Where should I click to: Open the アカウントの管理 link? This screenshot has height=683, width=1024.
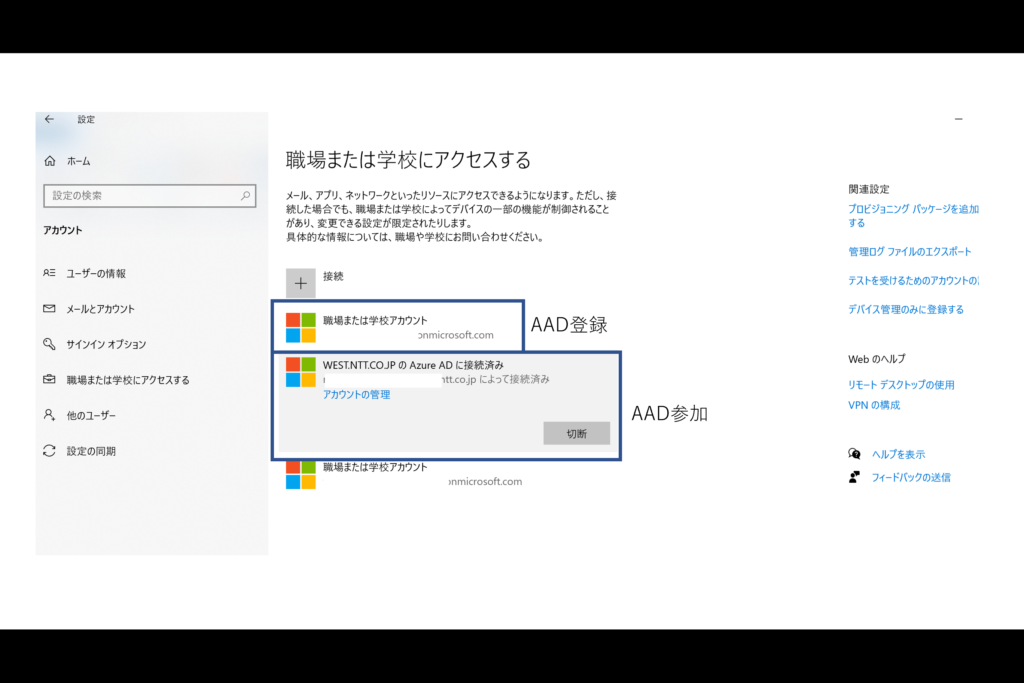[357, 394]
